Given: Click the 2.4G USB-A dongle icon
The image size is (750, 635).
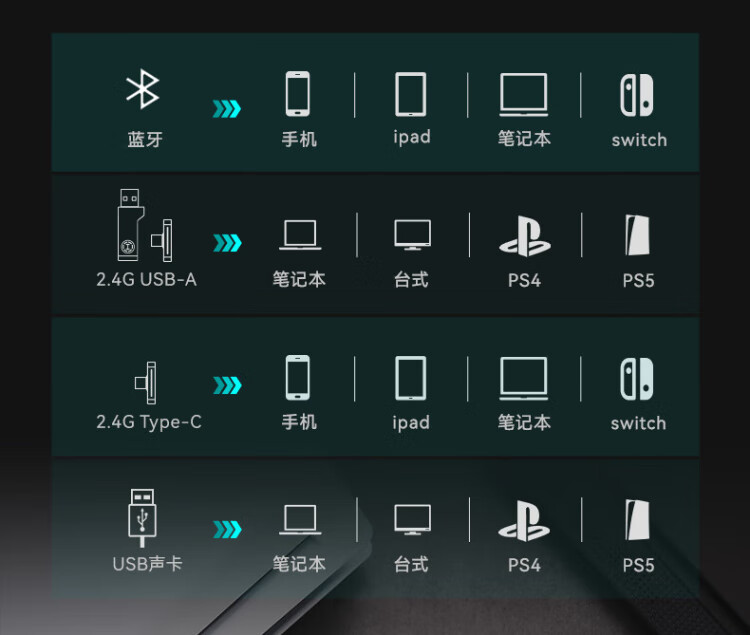Looking at the screenshot, I should pyautogui.click(x=144, y=225).
